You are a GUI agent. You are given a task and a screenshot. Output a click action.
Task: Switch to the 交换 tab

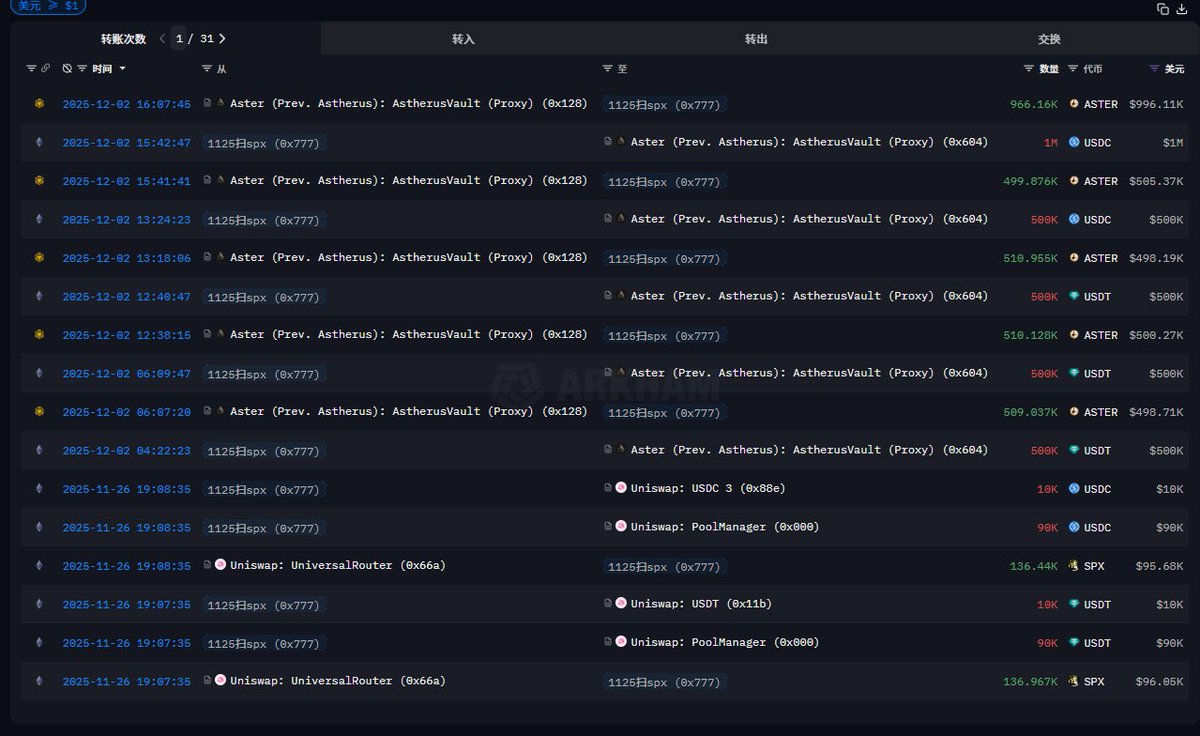click(1049, 39)
